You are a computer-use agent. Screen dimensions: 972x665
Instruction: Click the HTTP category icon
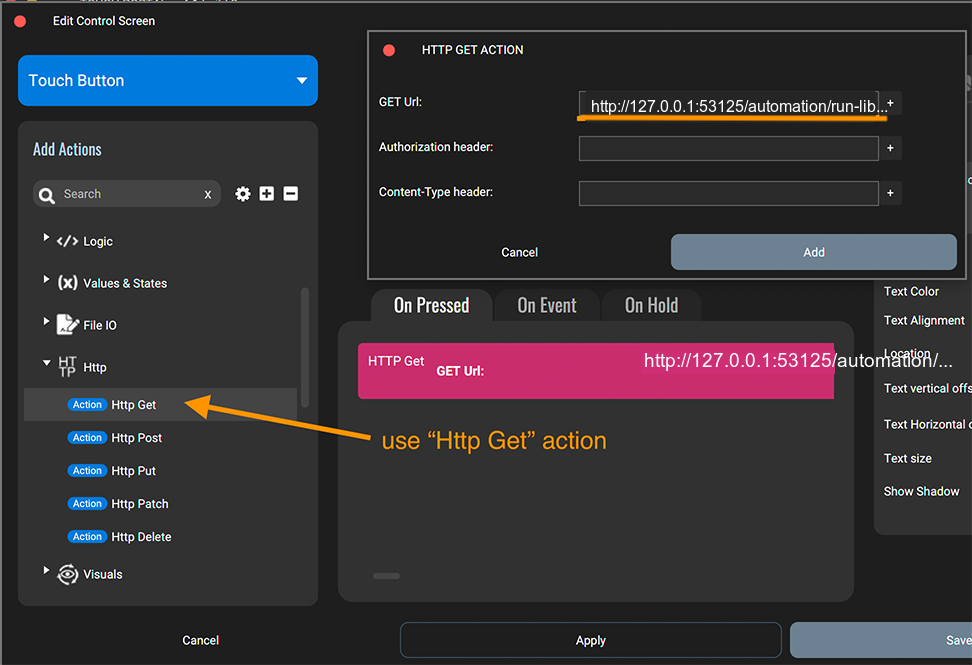click(x=68, y=366)
